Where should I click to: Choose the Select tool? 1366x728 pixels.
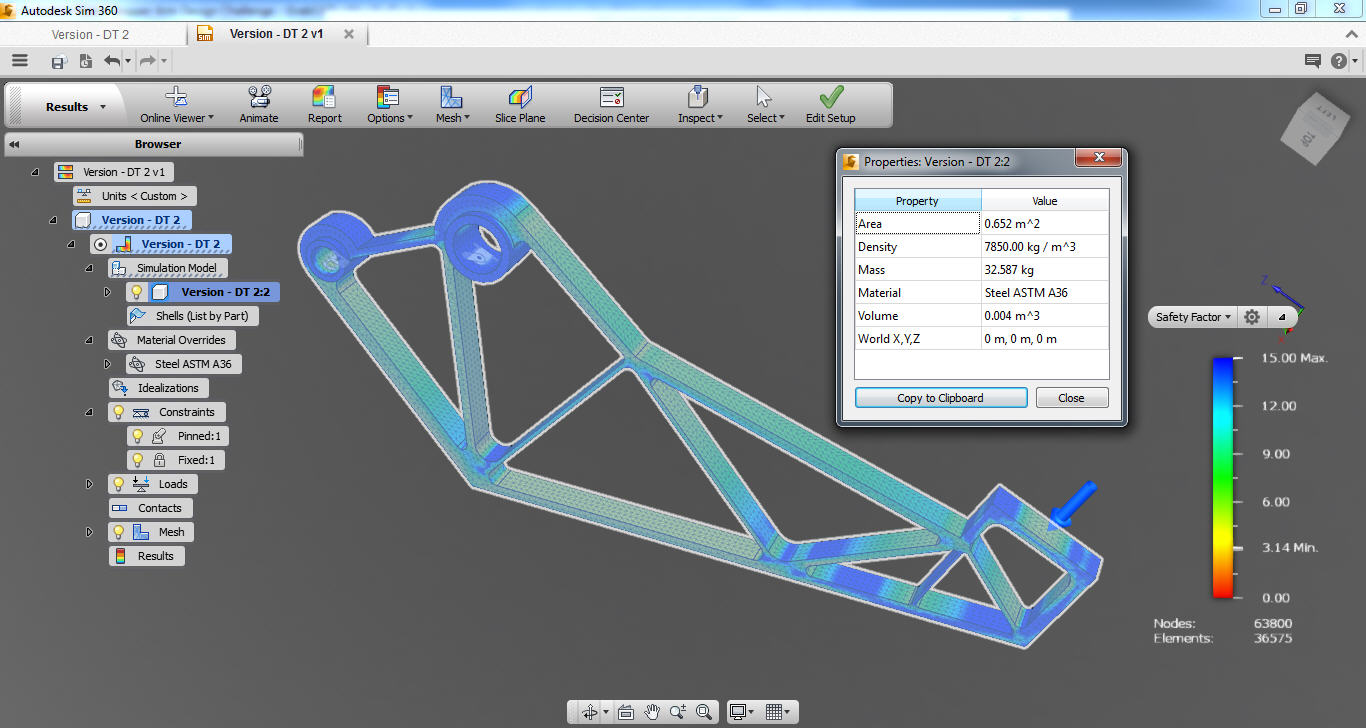[x=765, y=104]
